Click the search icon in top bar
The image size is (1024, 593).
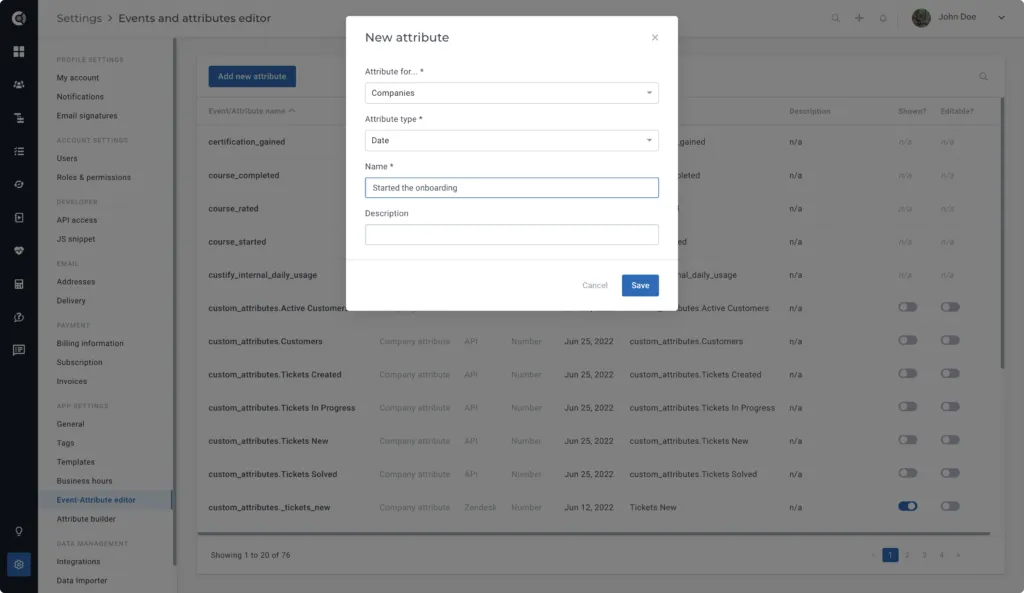(x=835, y=18)
